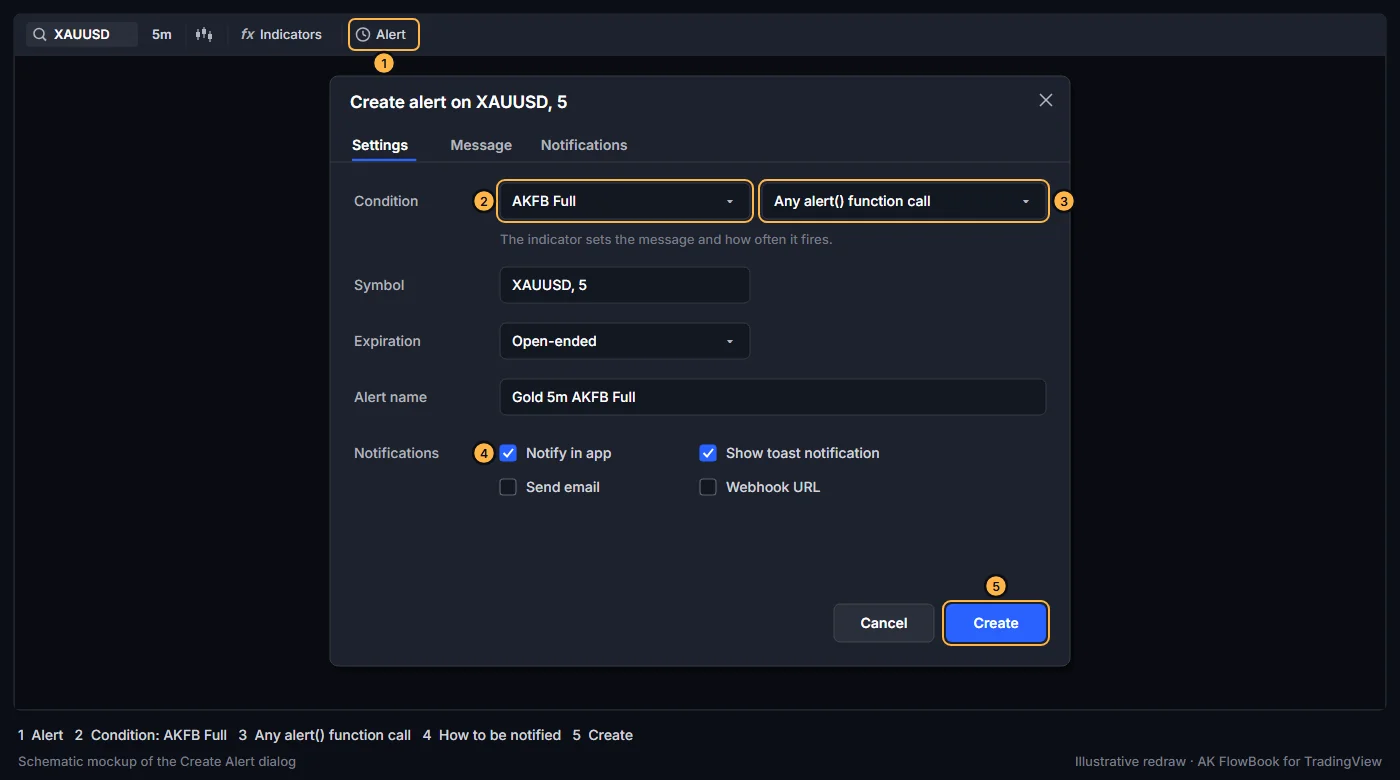Open the Open-ended expiration dropdown
The height and width of the screenshot is (780, 1400).
click(625, 341)
